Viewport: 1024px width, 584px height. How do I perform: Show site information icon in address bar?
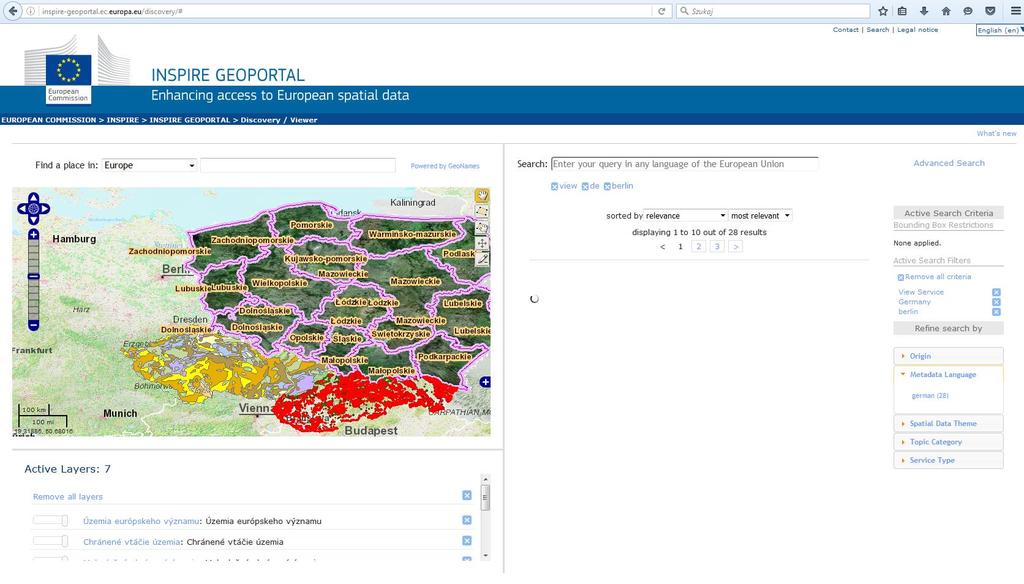click(31, 11)
